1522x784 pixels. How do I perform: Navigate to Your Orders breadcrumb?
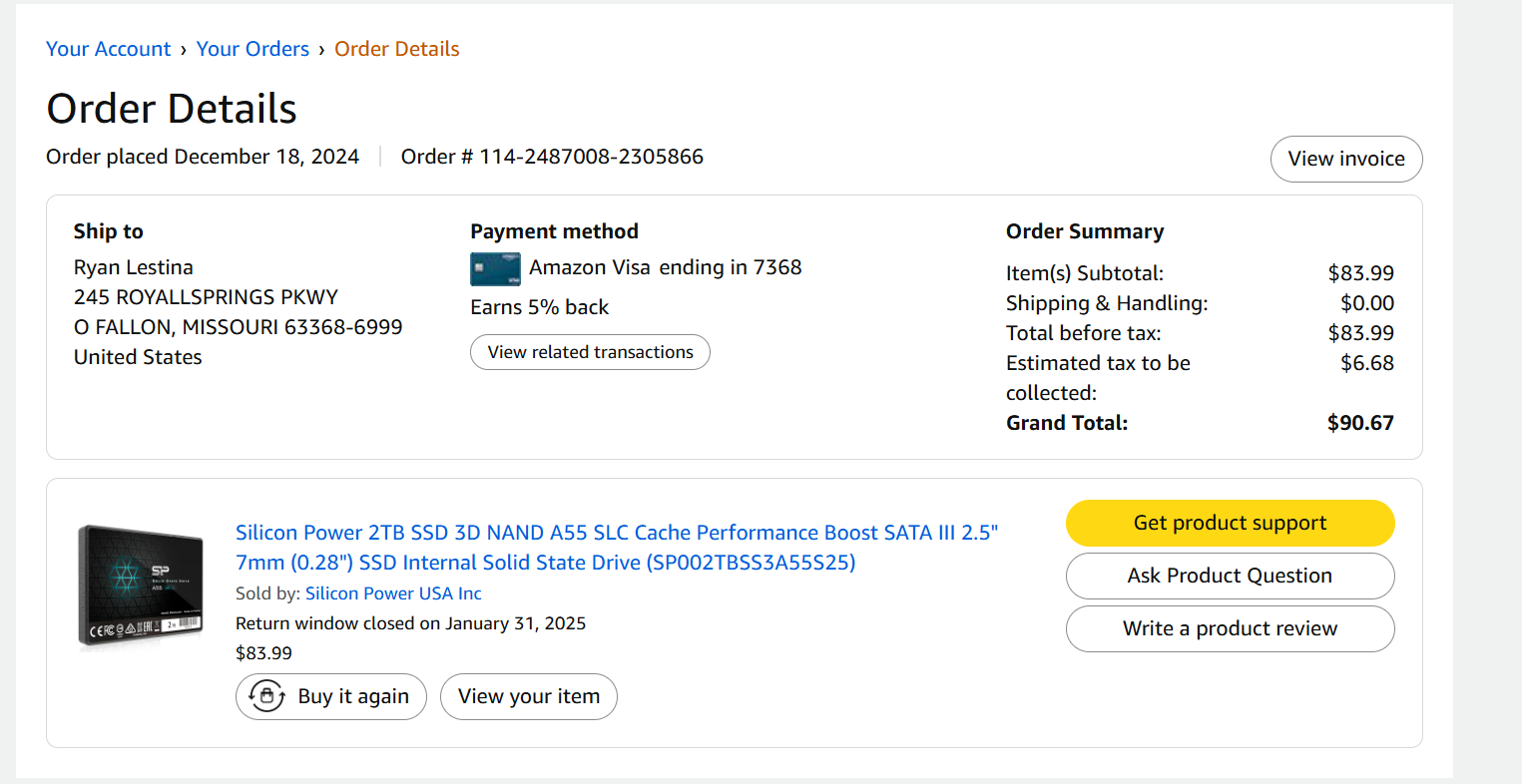(x=253, y=49)
